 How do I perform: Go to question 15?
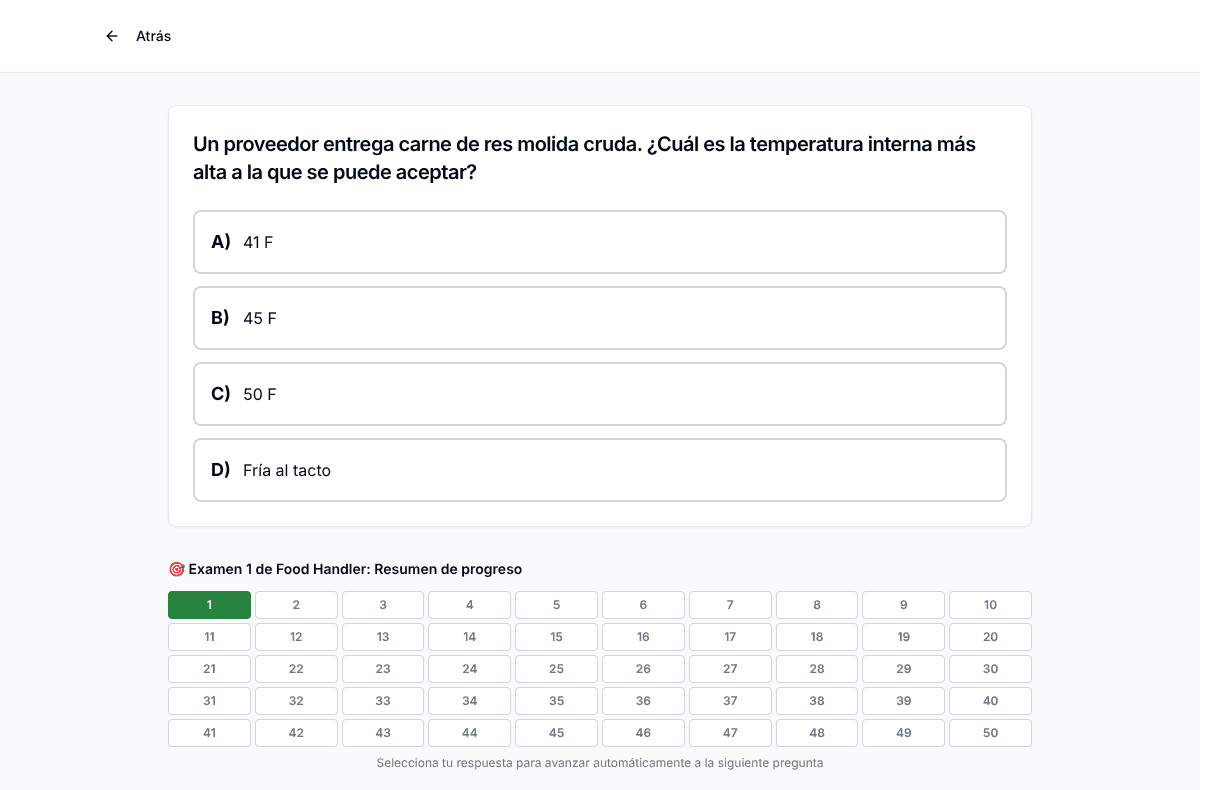556,637
